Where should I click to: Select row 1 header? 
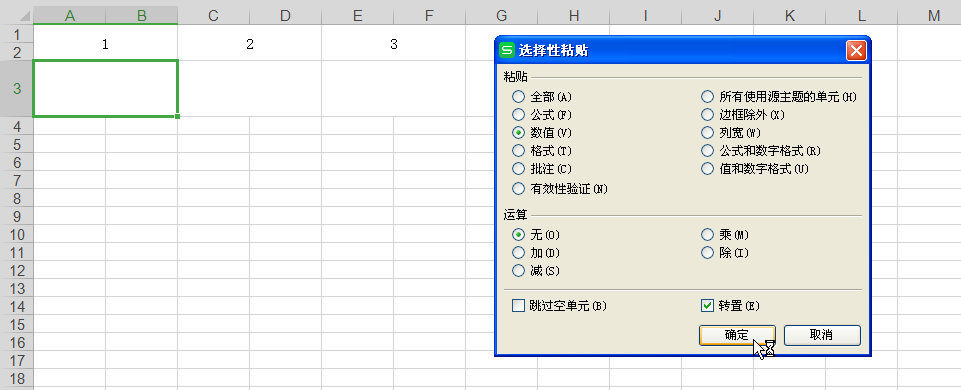pyautogui.click(x=17, y=34)
